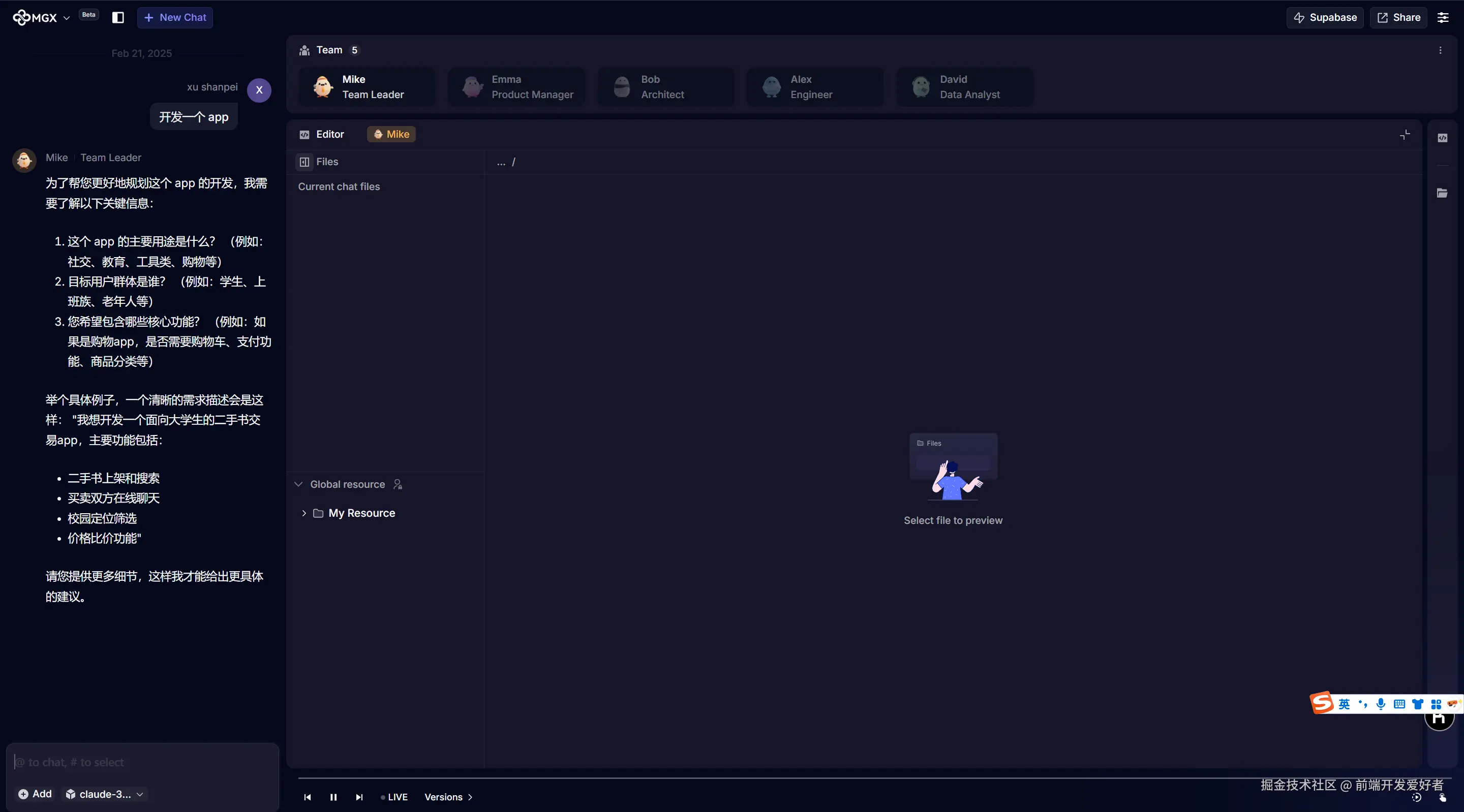Viewport: 1464px width, 812px height.
Task: Skip to next version step
Action: (359, 797)
